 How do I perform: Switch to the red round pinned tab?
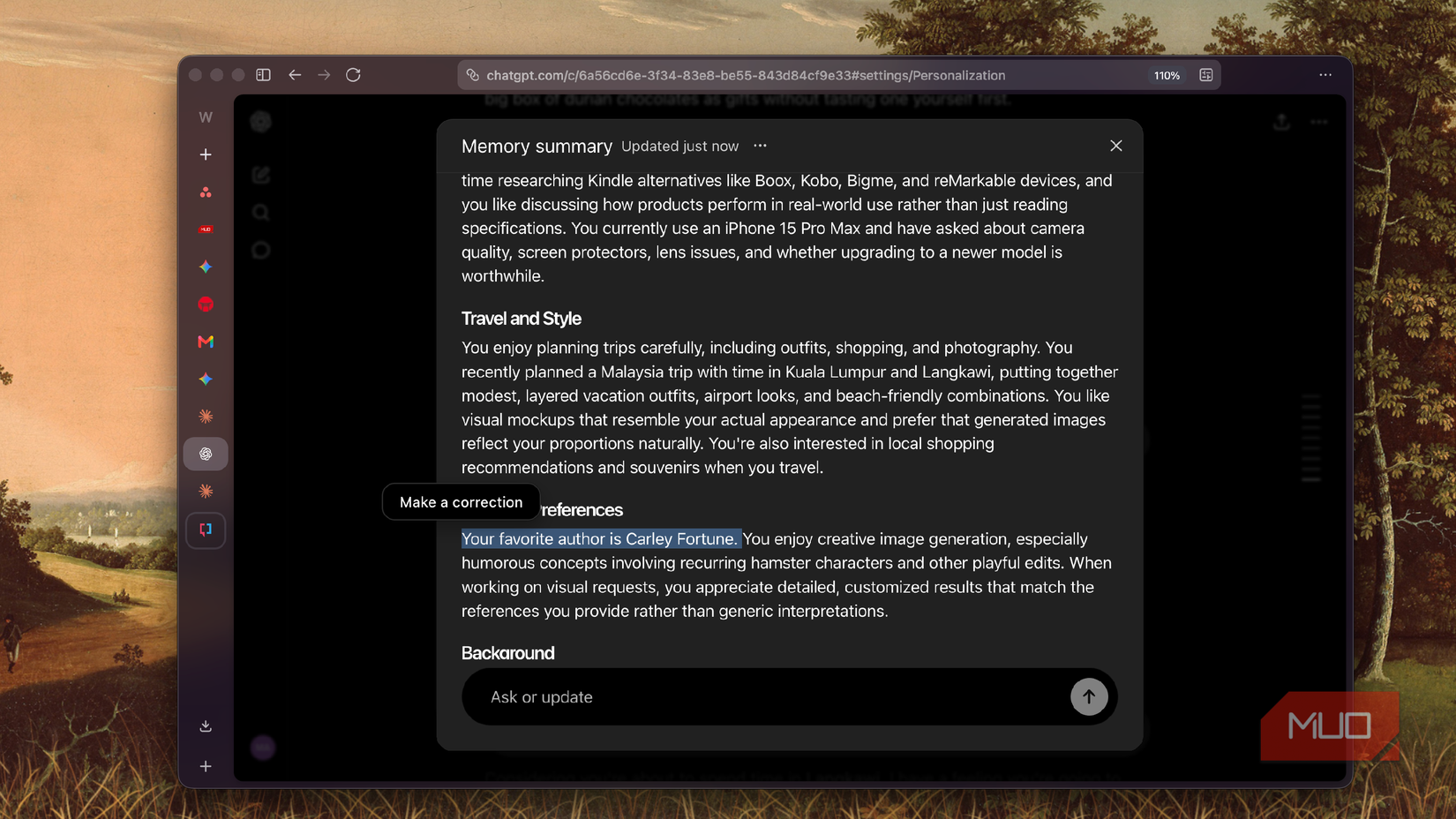pos(206,304)
